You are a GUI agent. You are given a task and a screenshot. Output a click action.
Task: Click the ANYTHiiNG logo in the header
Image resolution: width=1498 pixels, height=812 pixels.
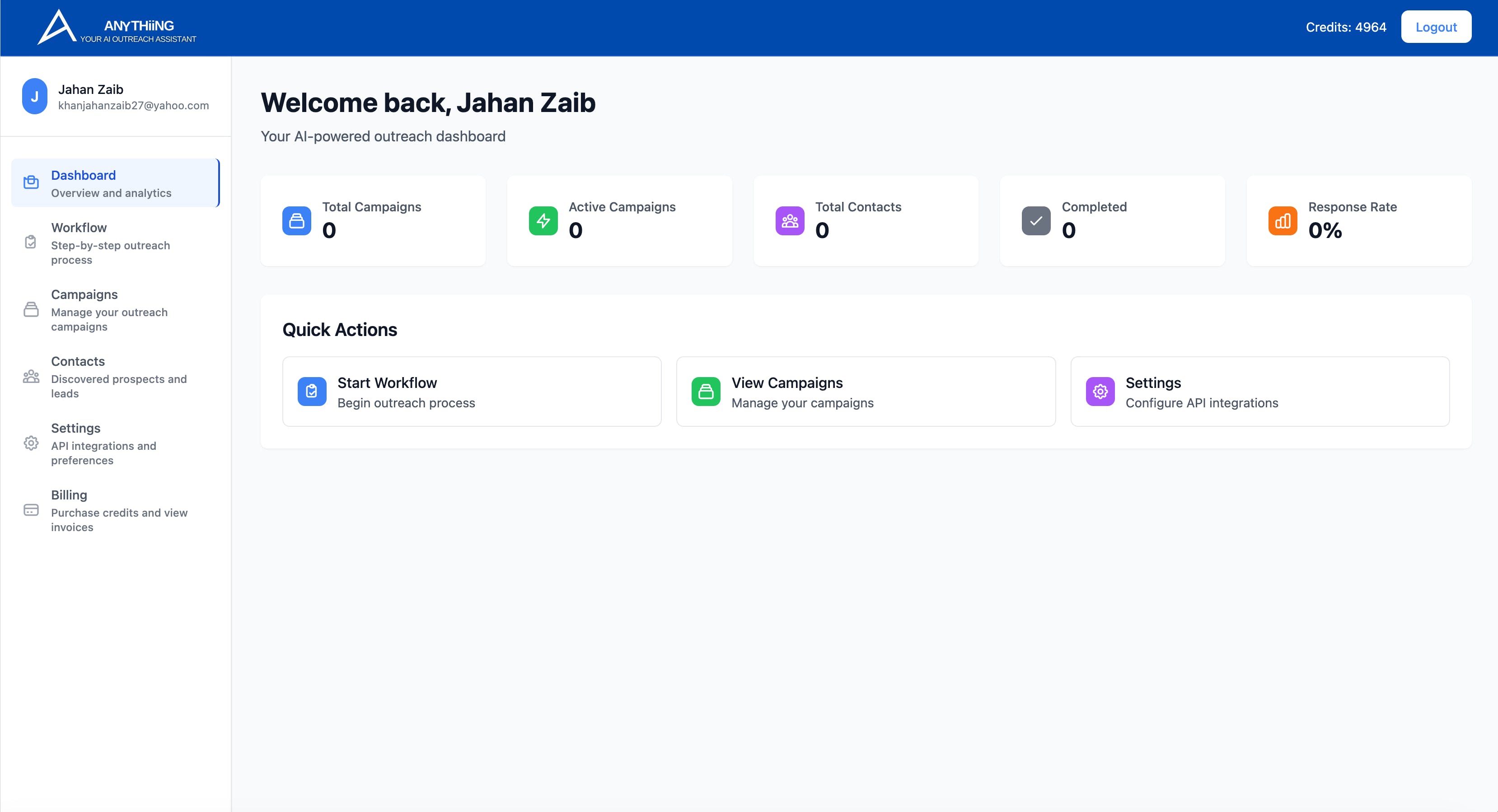click(x=116, y=27)
